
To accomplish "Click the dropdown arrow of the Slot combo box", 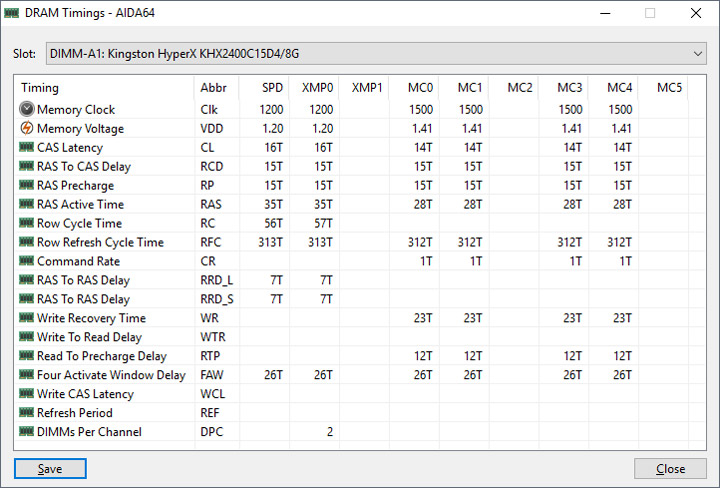I will click(x=698, y=53).
